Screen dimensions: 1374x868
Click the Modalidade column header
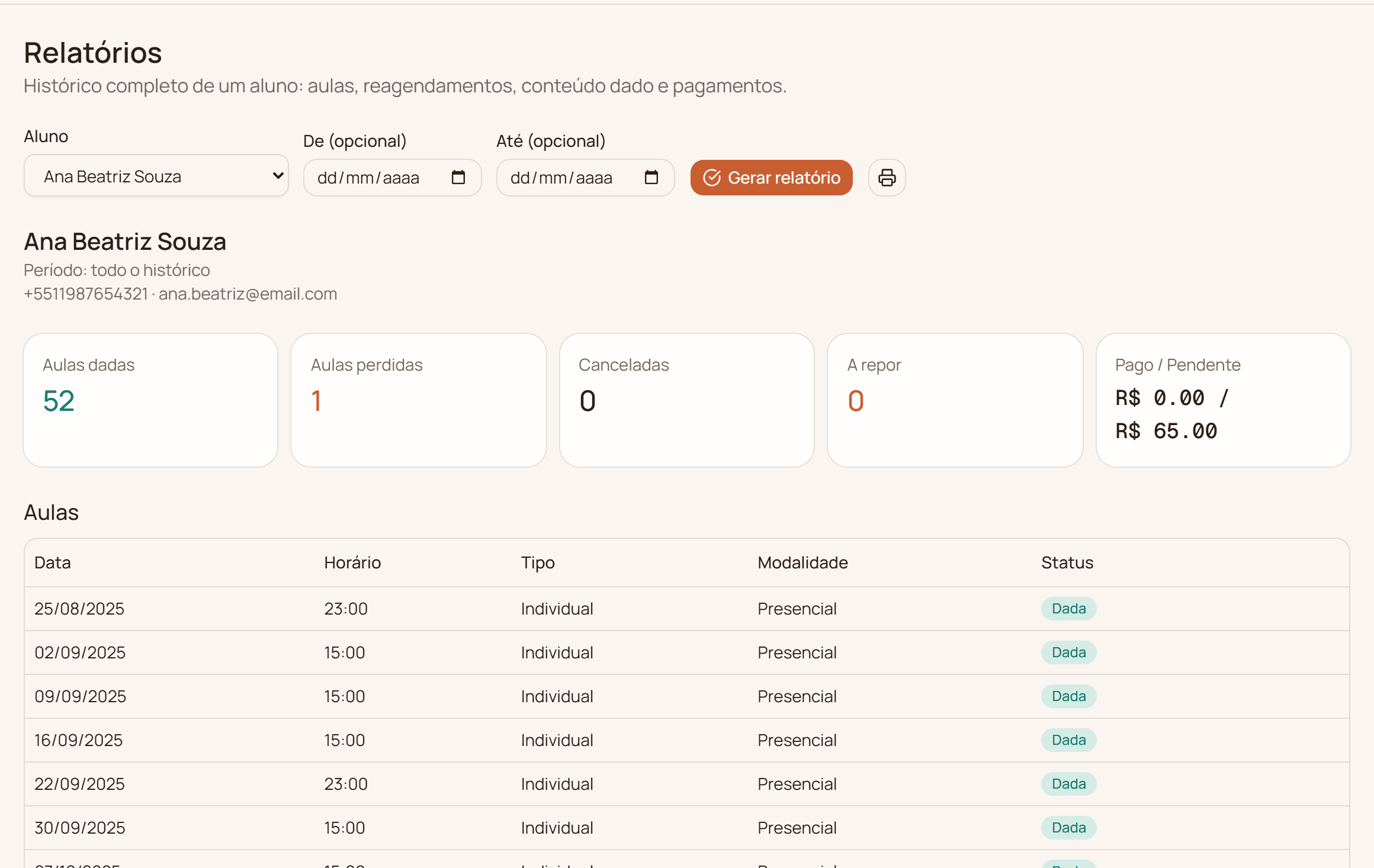(x=802, y=562)
